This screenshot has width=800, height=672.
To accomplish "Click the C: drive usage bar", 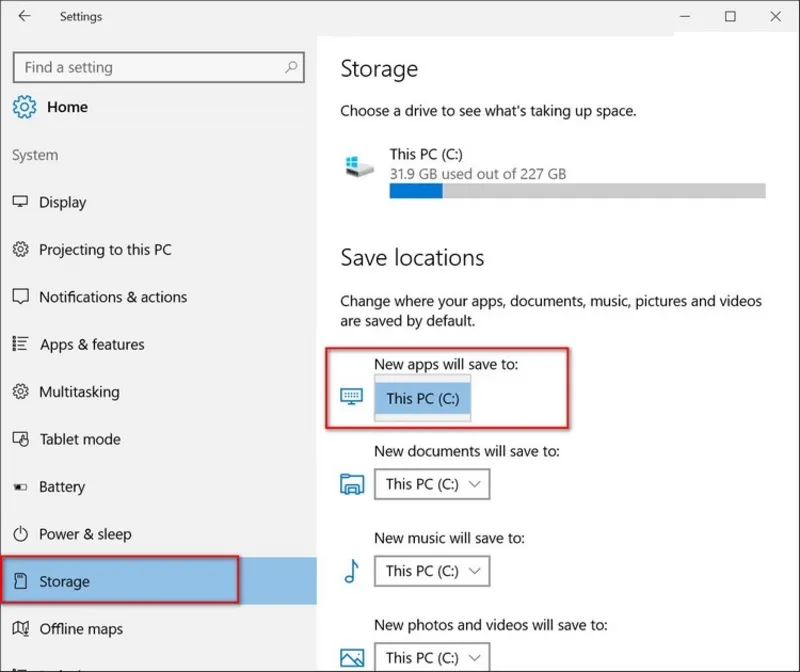I will coord(577,191).
